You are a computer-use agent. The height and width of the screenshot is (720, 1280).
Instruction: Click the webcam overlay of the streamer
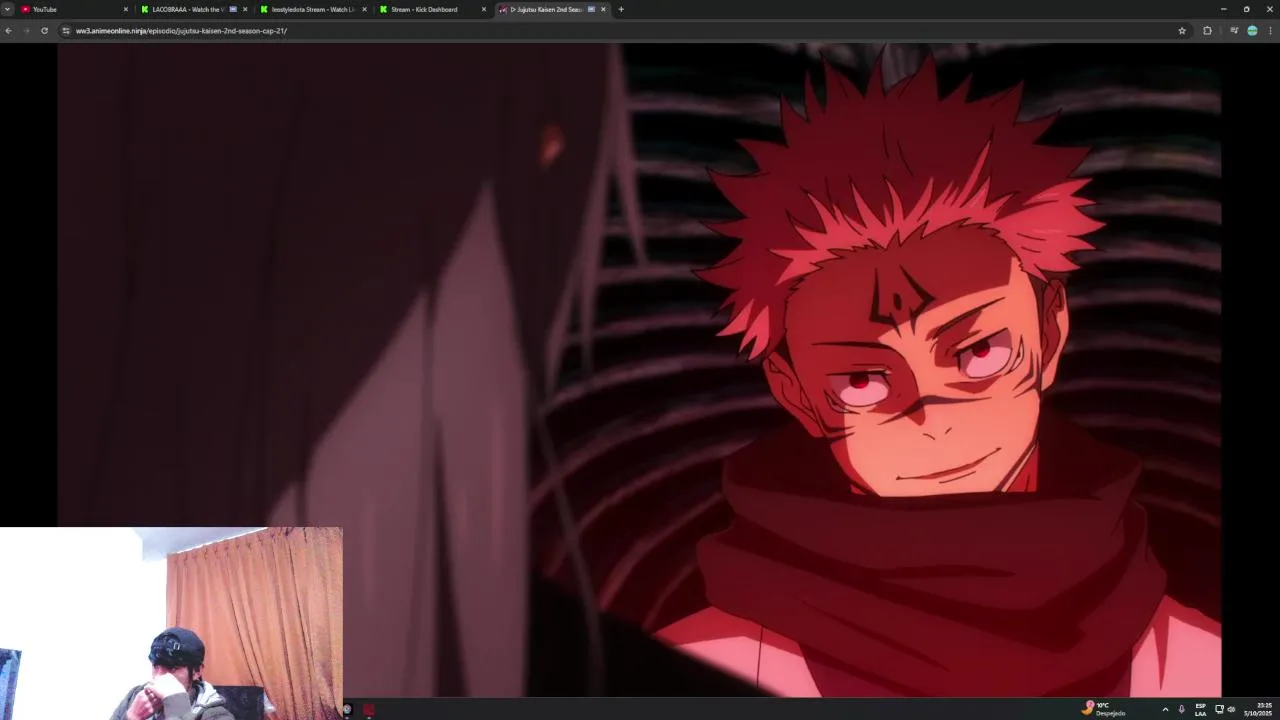click(171, 623)
